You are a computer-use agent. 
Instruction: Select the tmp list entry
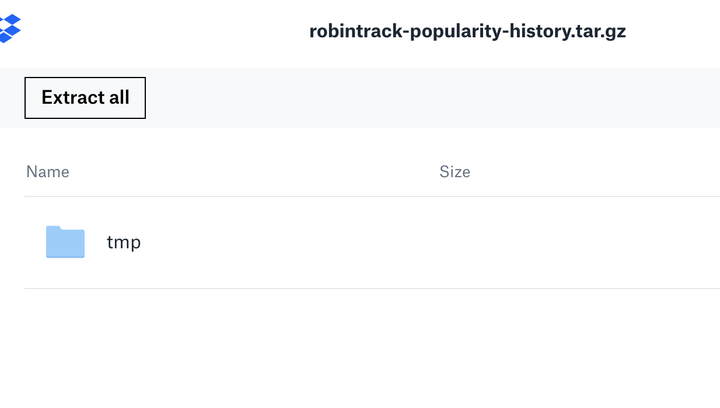372,242
